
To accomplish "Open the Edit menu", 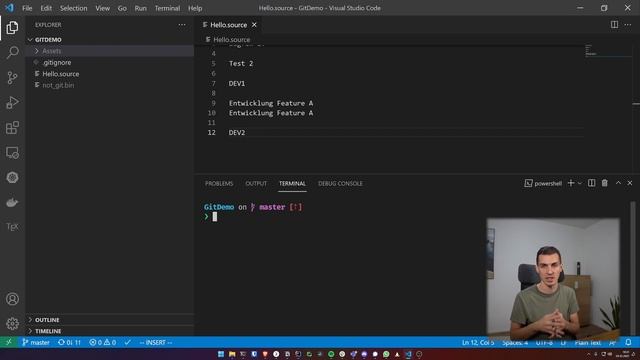I will click(46, 8).
